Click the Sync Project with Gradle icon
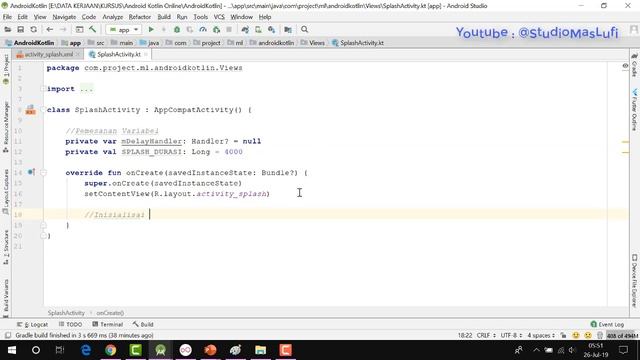This screenshot has height=360, width=640. click(245, 29)
